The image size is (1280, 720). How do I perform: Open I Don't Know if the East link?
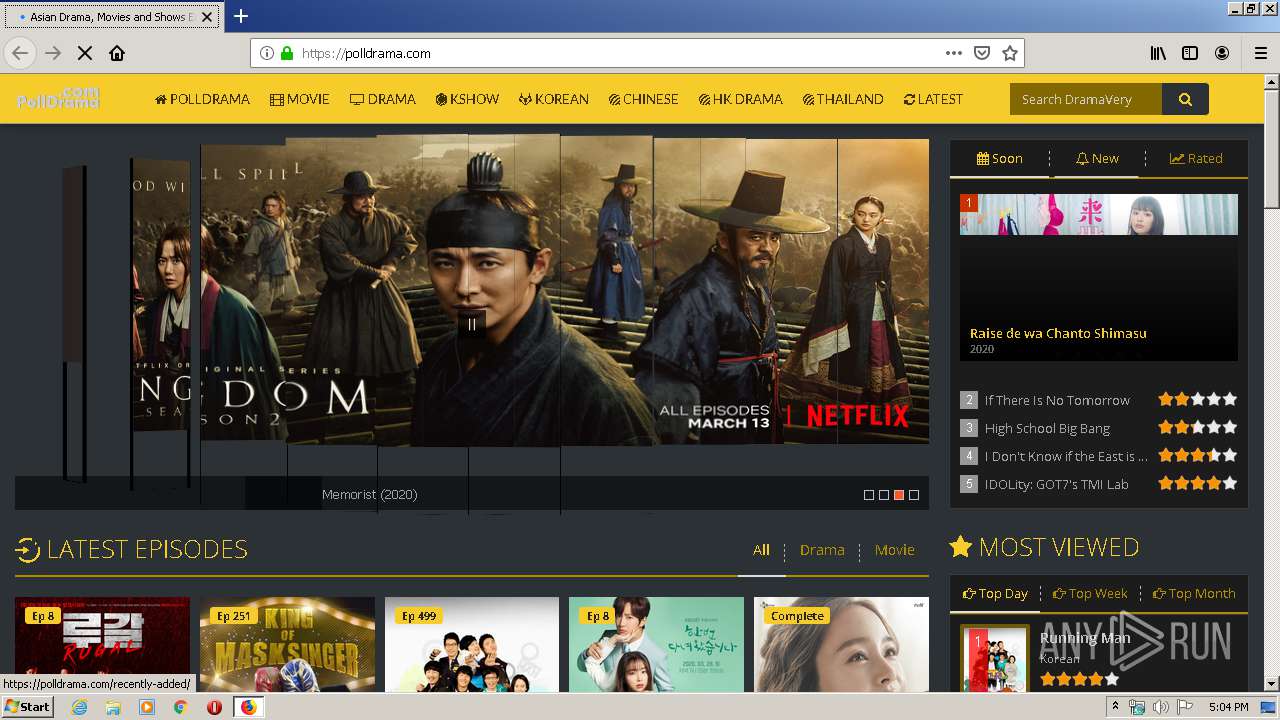pyautogui.click(x=1066, y=456)
